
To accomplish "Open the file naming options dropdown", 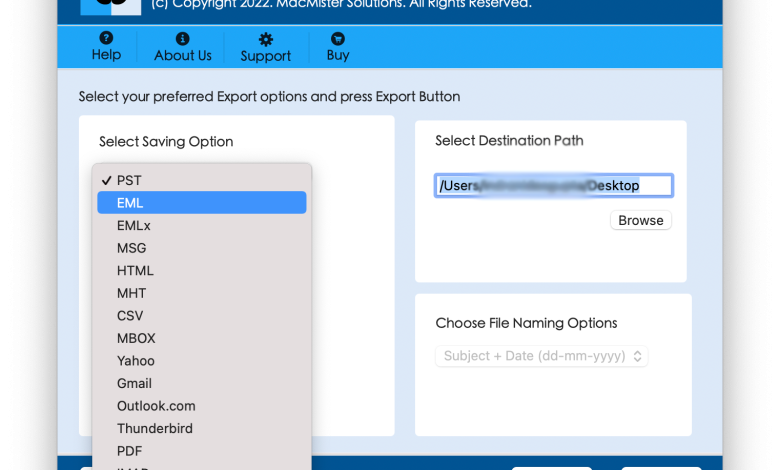I will point(541,356).
